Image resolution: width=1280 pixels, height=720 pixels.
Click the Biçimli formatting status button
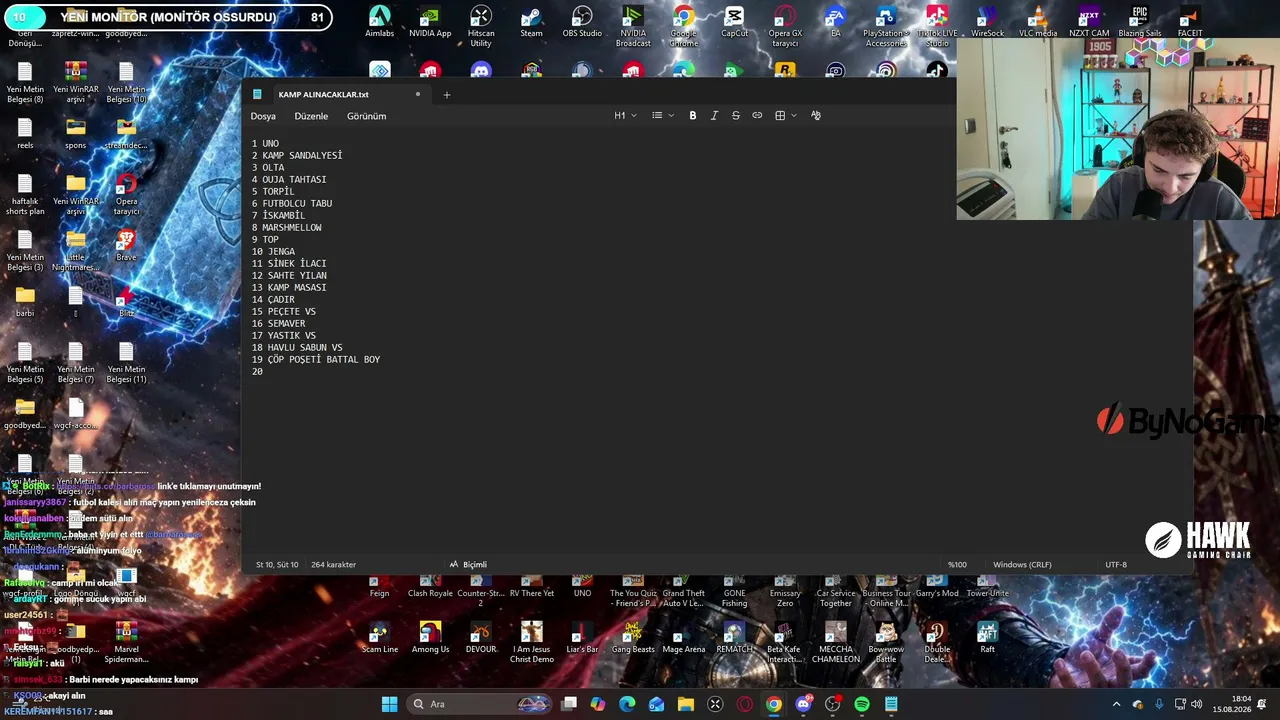click(x=468, y=565)
